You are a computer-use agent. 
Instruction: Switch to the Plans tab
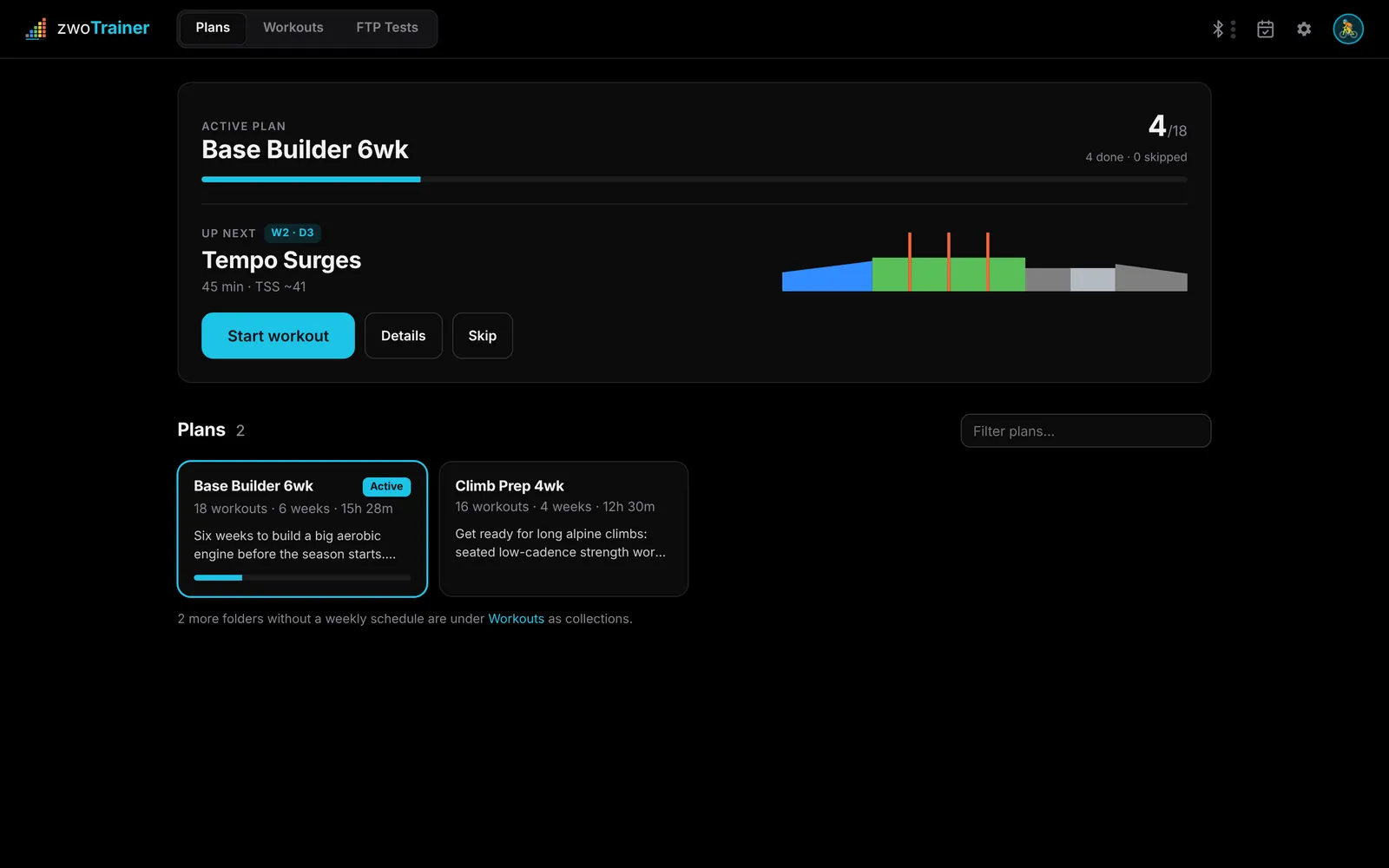[x=213, y=28]
